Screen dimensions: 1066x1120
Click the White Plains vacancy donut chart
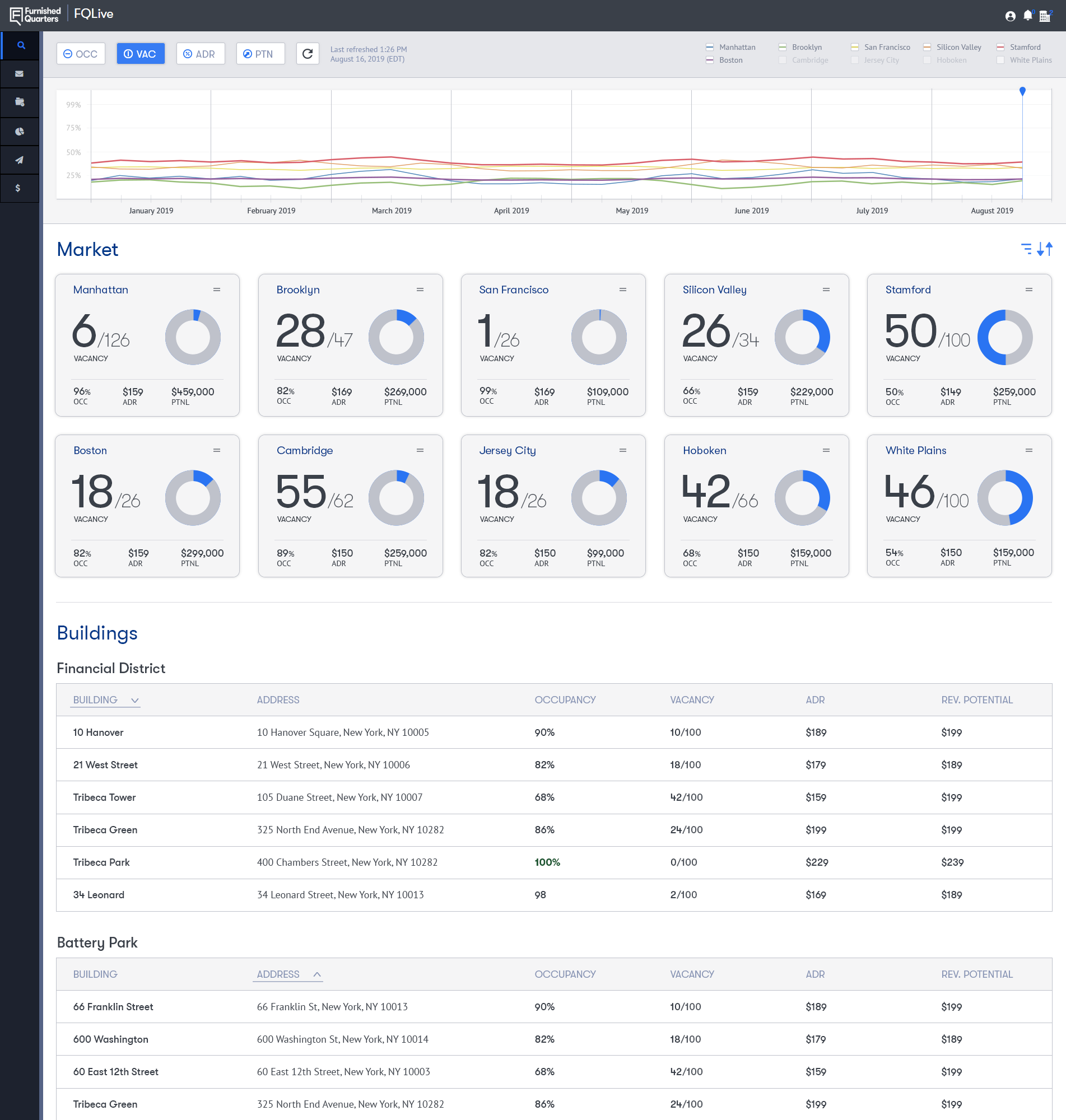1005,498
